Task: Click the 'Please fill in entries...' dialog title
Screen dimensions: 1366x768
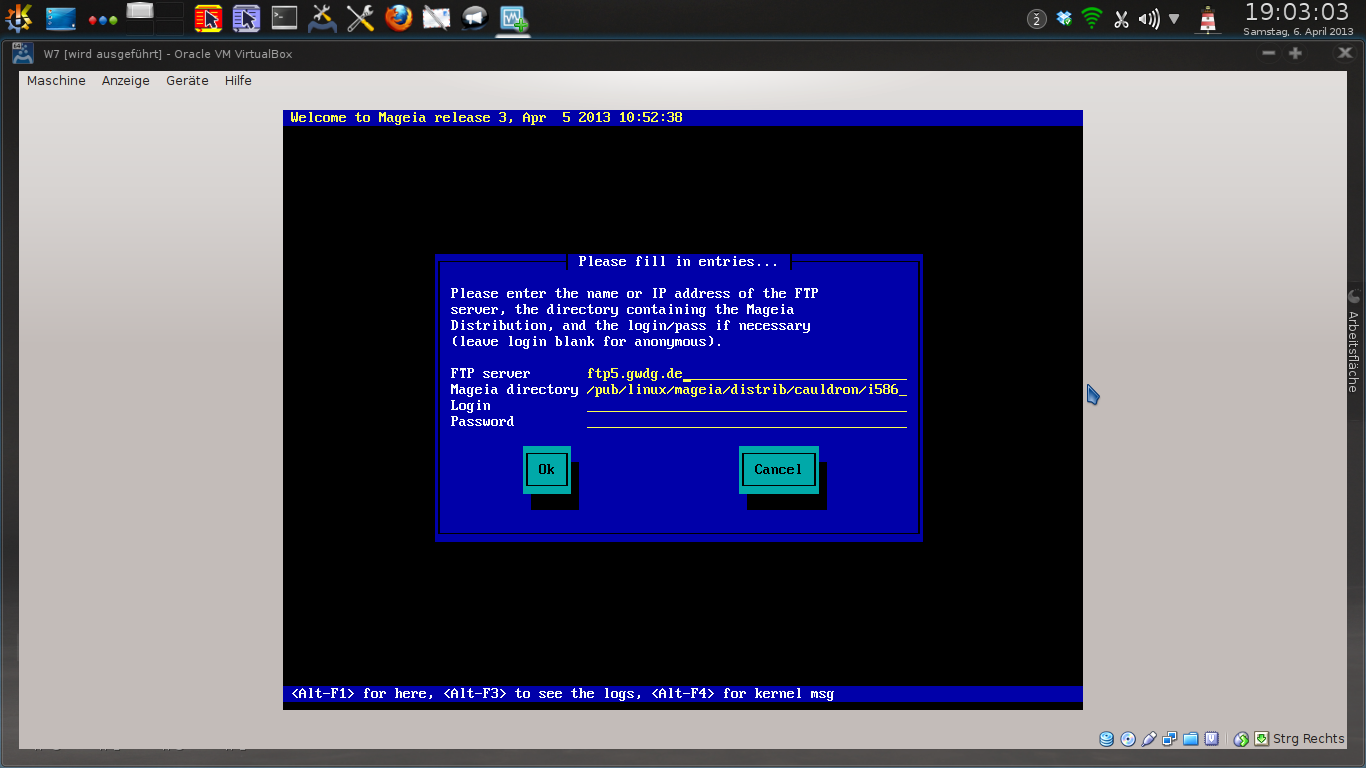Action: [678, 262]
